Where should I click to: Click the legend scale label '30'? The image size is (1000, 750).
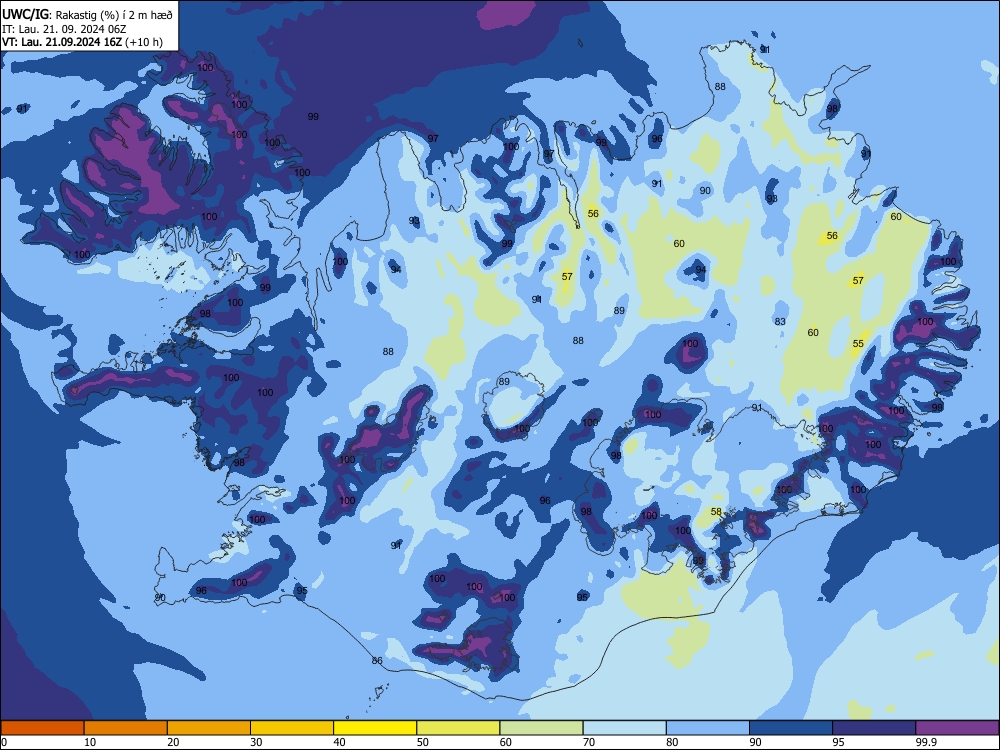coord(256,742)
